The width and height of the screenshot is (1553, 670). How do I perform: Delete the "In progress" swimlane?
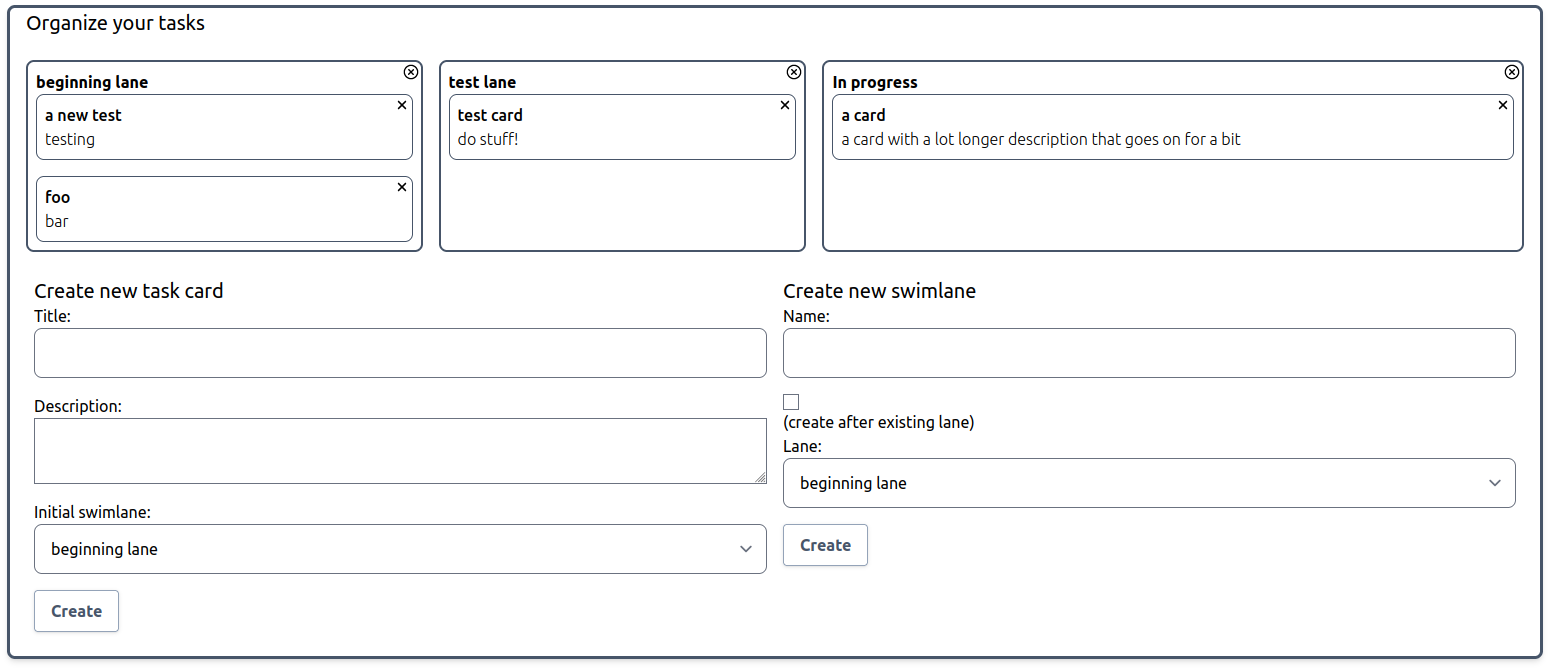coord(1512,71)
